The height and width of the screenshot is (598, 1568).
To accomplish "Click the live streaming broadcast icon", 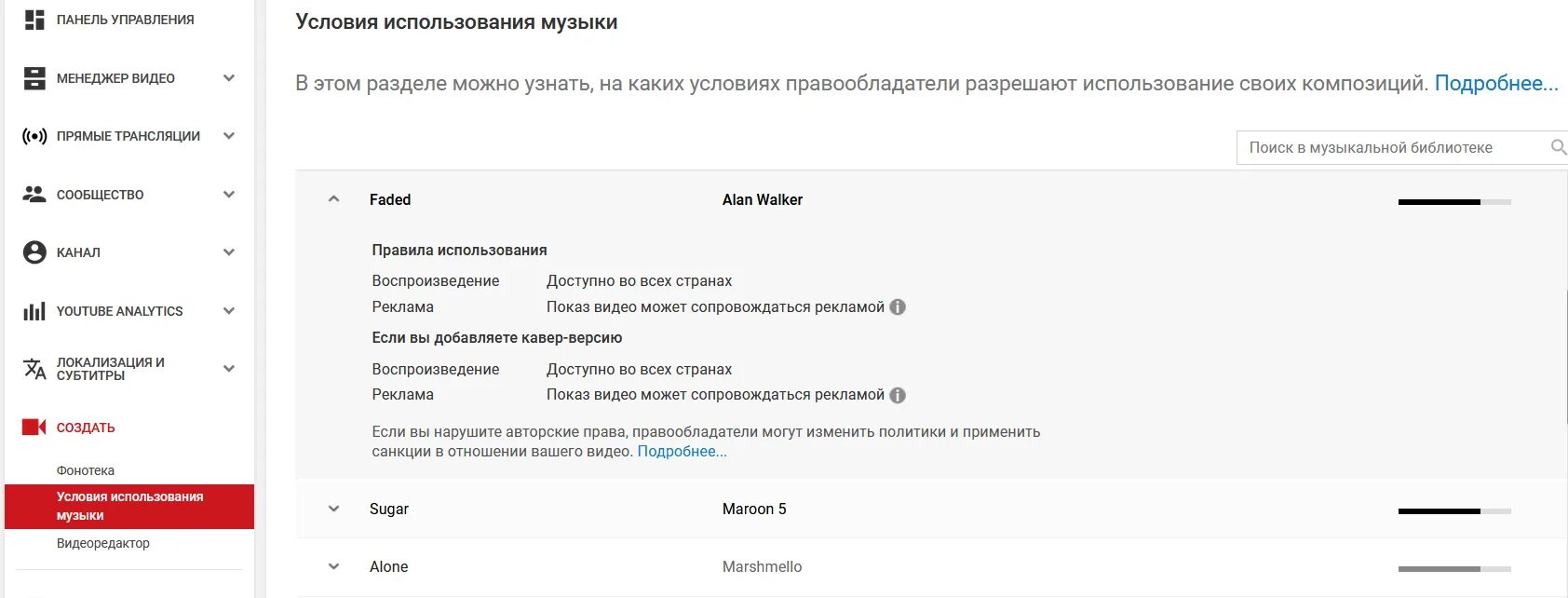I will pyautogui.click(x=34, y=137).
